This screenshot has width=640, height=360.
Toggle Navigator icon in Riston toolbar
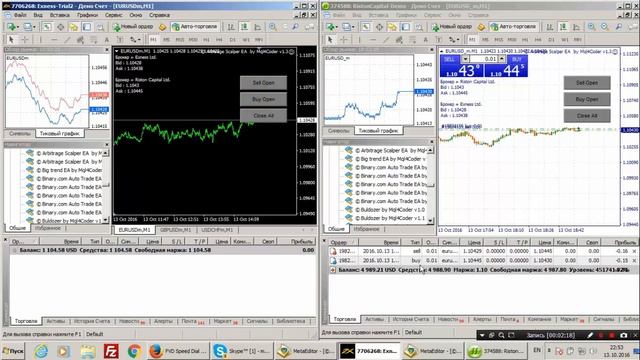pyautogui.click(x=392, y=27)
